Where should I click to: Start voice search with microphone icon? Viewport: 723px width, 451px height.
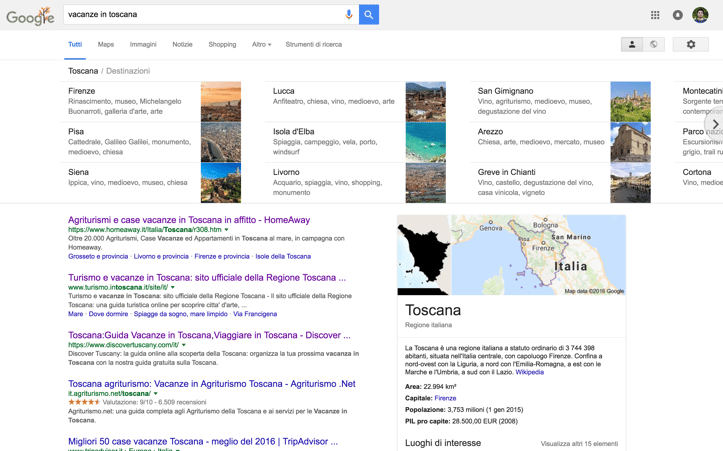pyautogui.click(x=349, y=14)
